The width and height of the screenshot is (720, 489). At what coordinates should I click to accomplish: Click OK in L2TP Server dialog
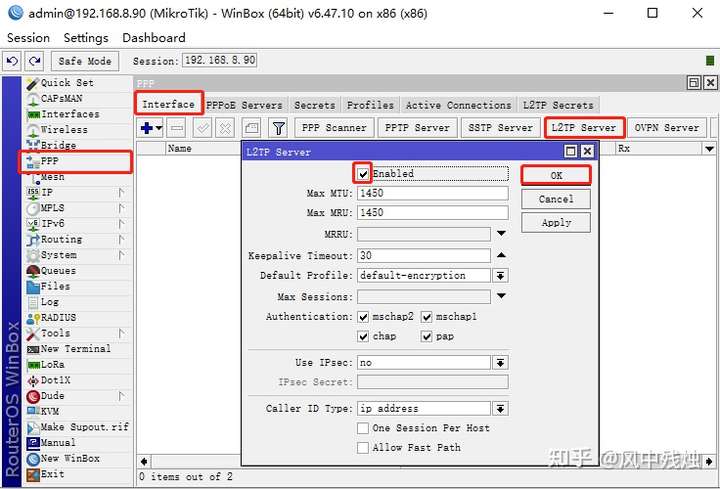point(556,175)
